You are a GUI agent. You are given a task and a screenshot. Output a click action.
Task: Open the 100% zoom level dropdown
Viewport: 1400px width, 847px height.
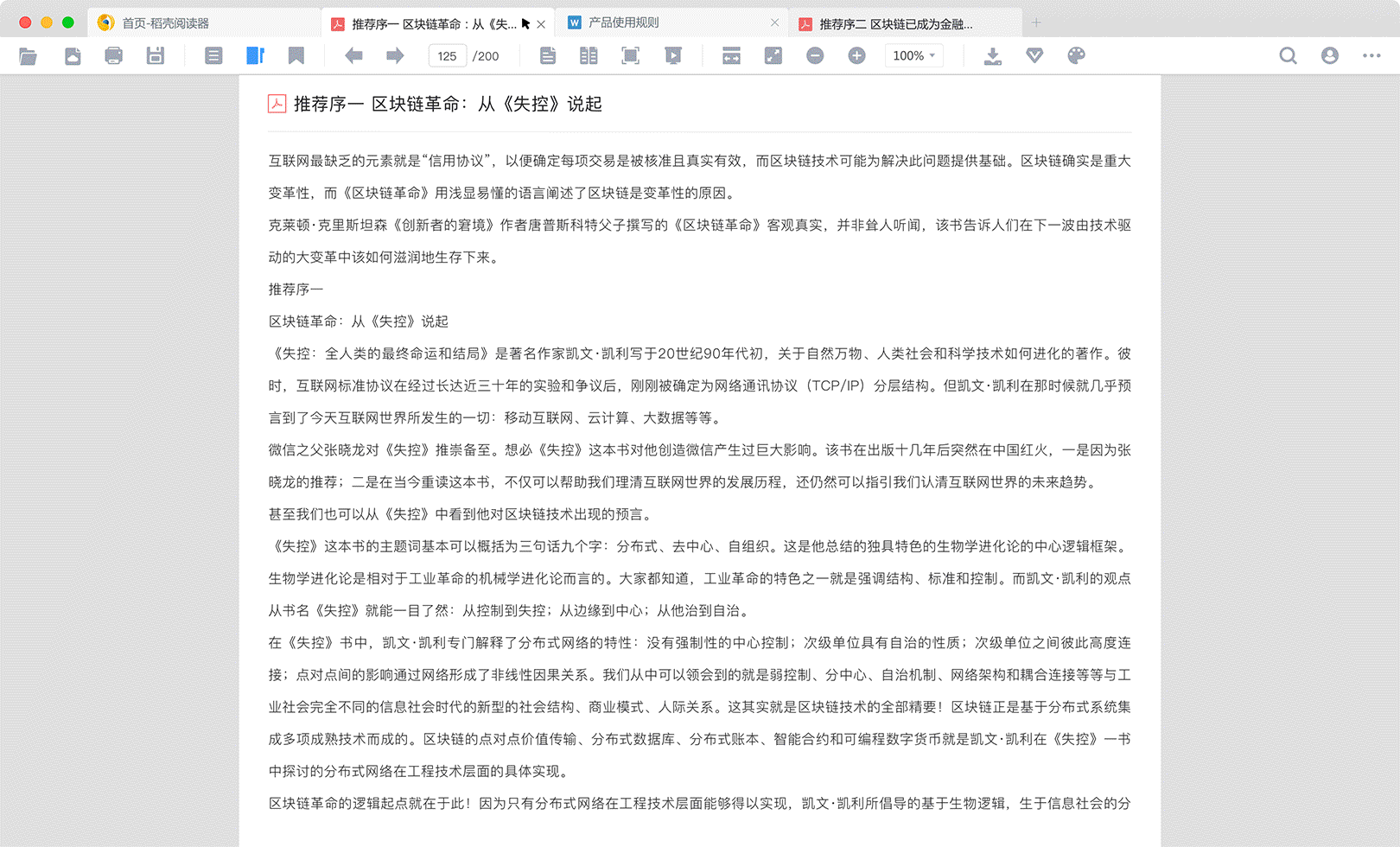[x=913, y=55]
